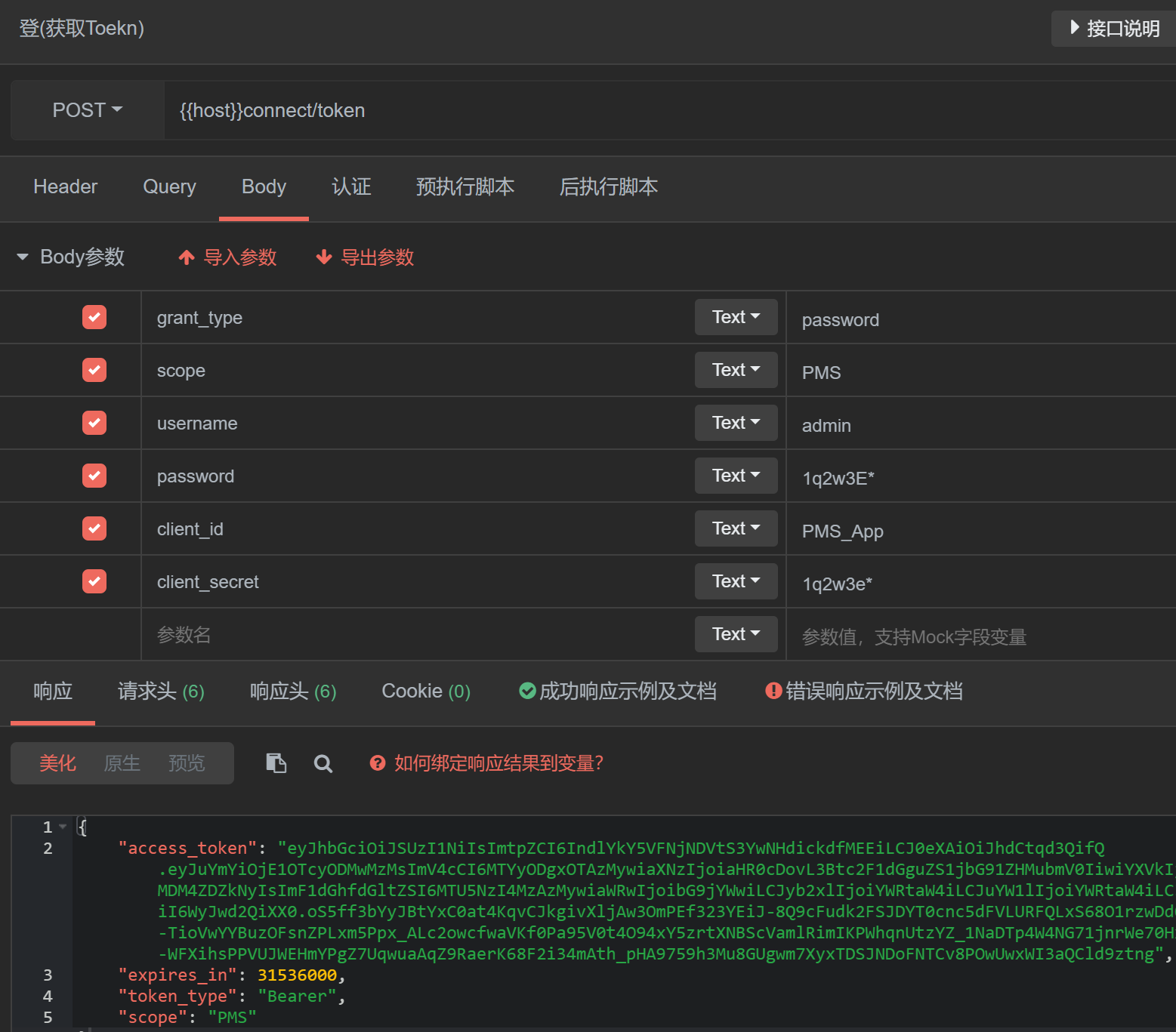Switch response view to 原生
Screen dimensions: 1176x1032
(x=122, y=762)
